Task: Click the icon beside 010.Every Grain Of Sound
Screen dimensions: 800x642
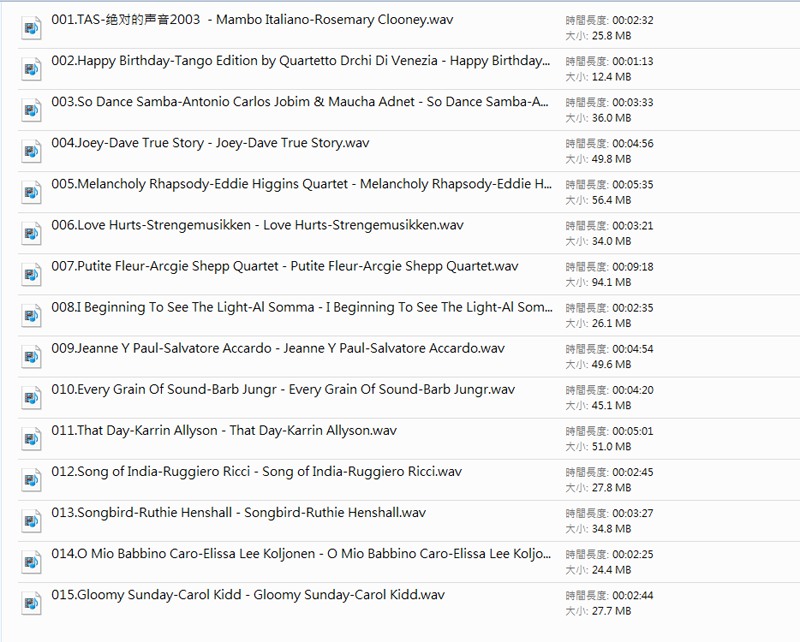Action: [x=31, y=398]
